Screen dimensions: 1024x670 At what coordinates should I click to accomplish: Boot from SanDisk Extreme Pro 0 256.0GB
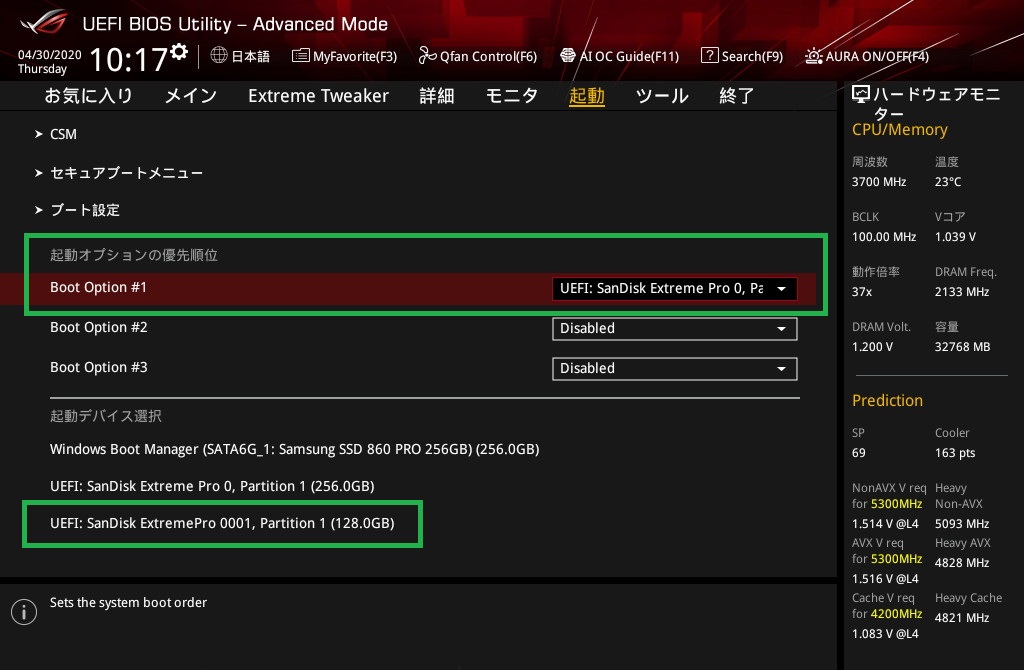(212, 487)
